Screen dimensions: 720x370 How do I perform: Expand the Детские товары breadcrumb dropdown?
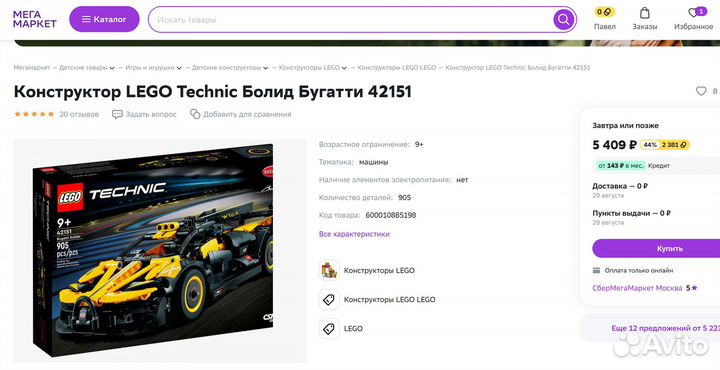112,68
